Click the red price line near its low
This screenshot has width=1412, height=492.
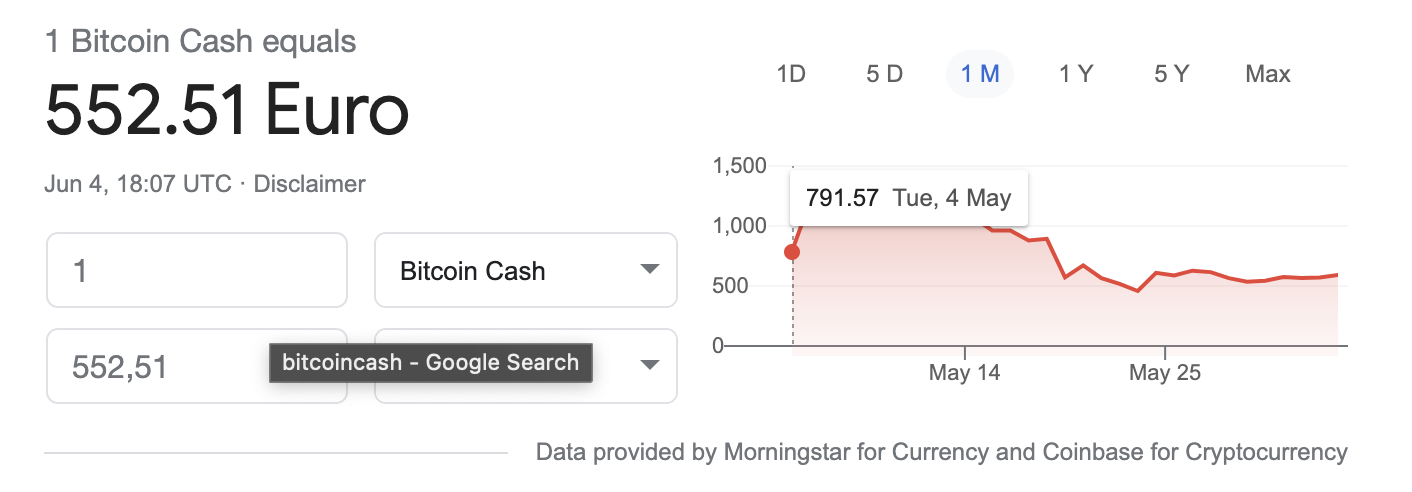click(x=1137, y=291)
